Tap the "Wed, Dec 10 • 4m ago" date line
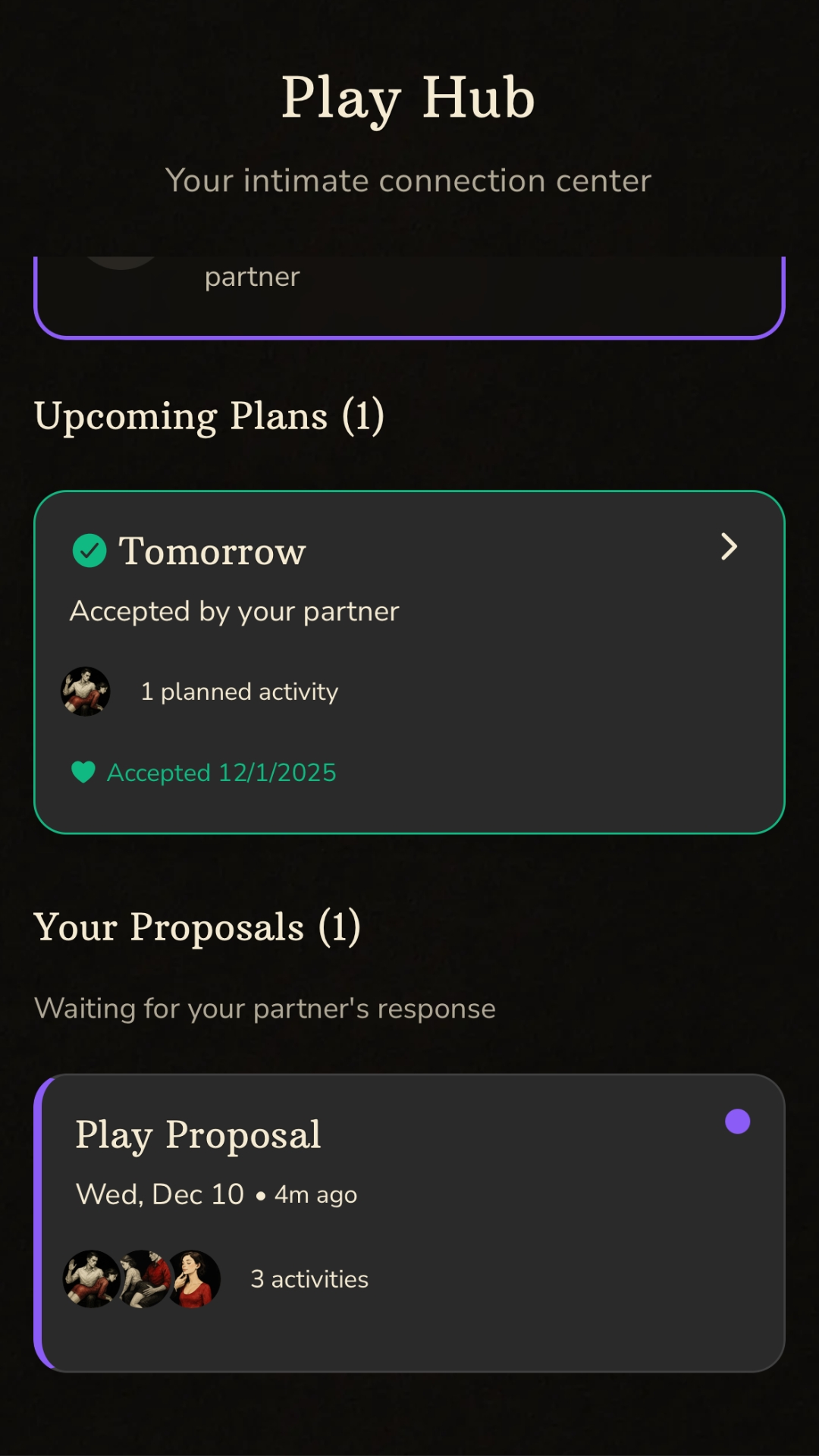 click(217, 1194)
